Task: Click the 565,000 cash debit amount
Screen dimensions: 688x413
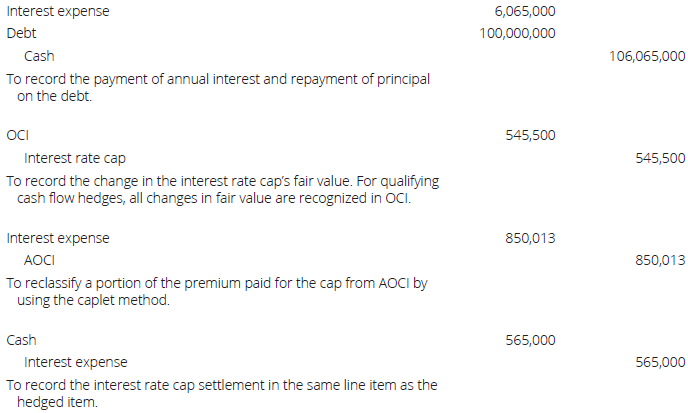Action: tap(531, 340)
